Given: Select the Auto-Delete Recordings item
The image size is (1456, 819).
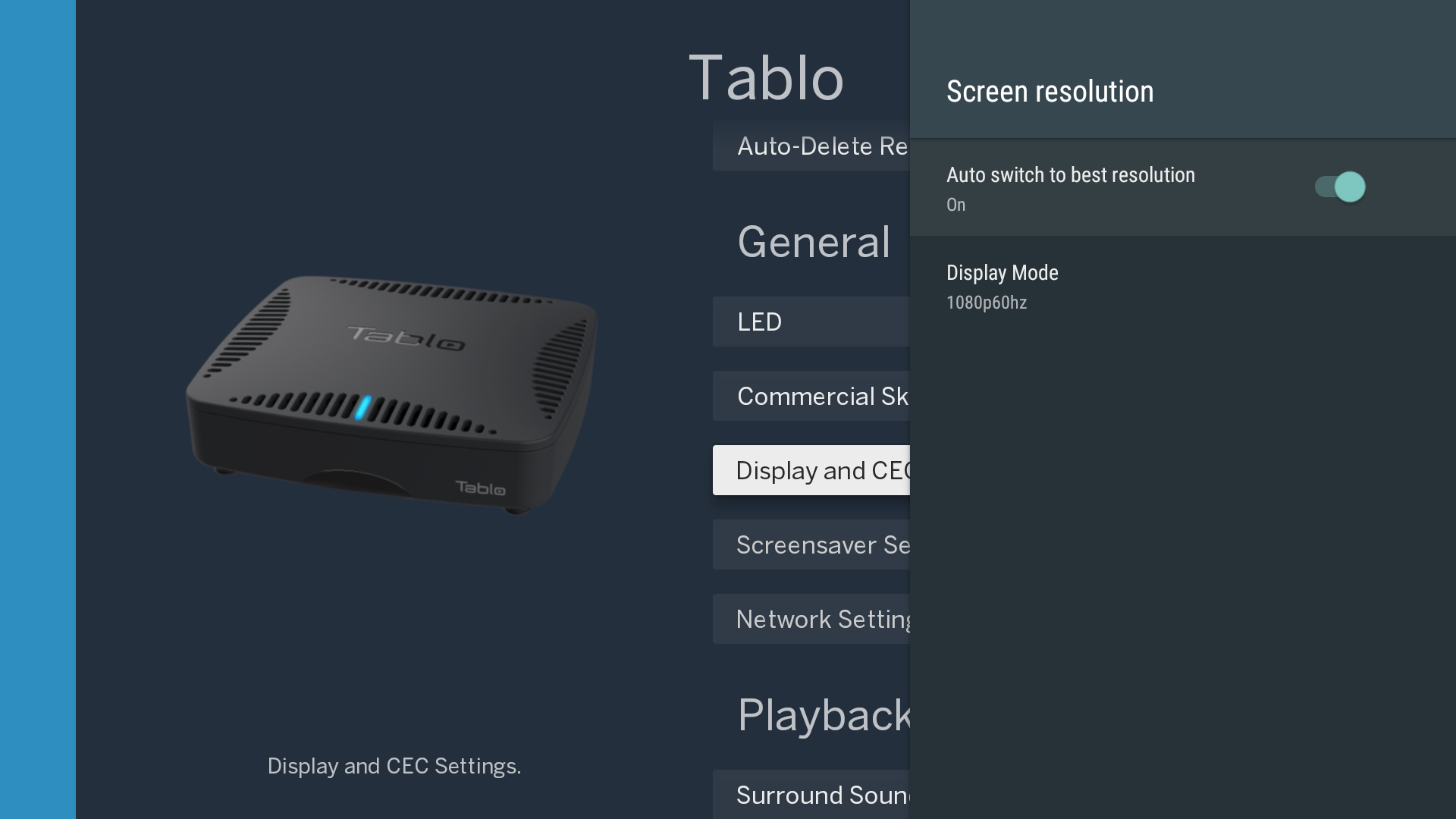Looking at the screenshot, I should point(811,146).
